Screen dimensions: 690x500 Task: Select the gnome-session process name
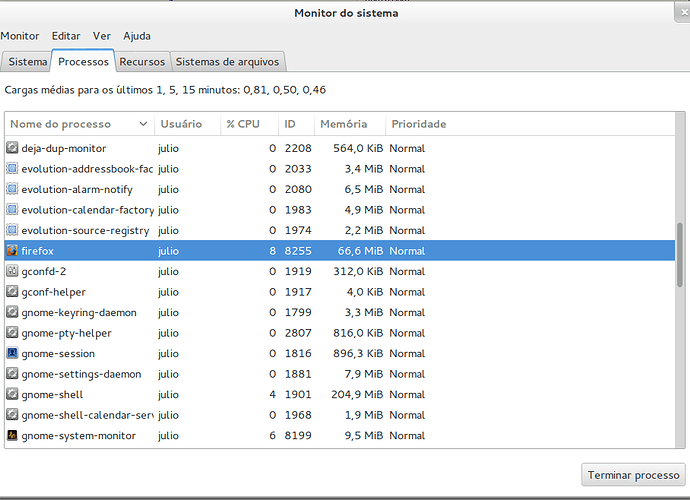(58, 353)
